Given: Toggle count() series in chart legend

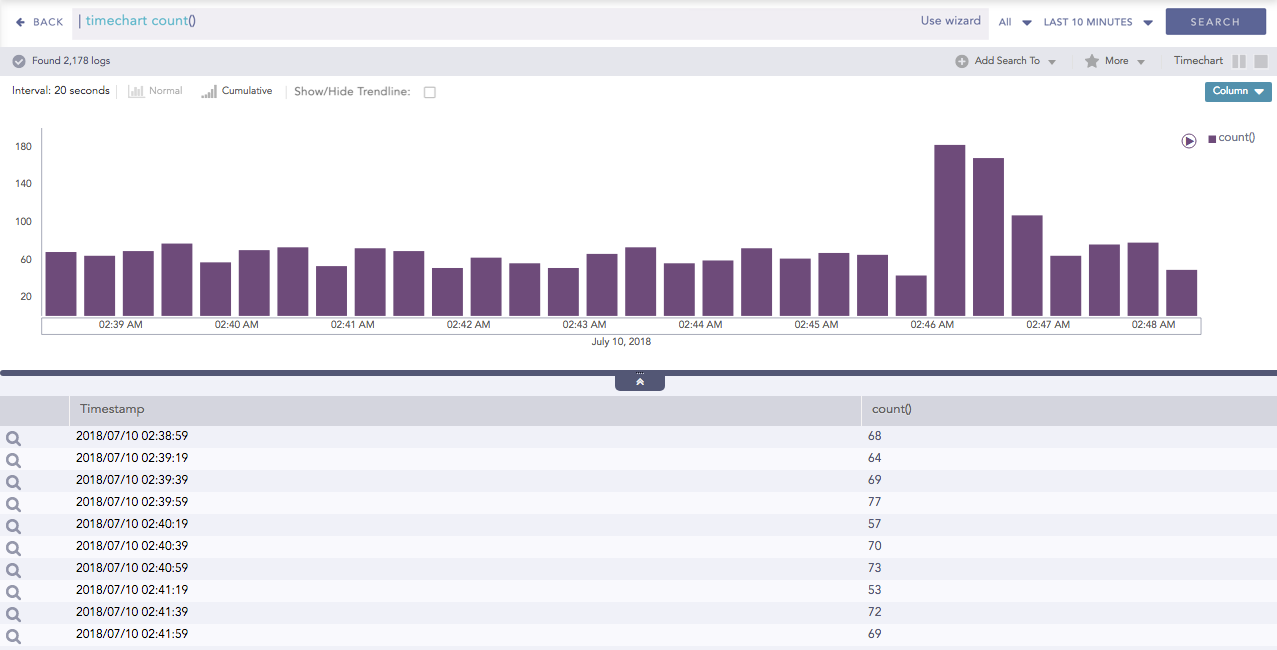Looking at the screenshot, I should point(1231,138).
